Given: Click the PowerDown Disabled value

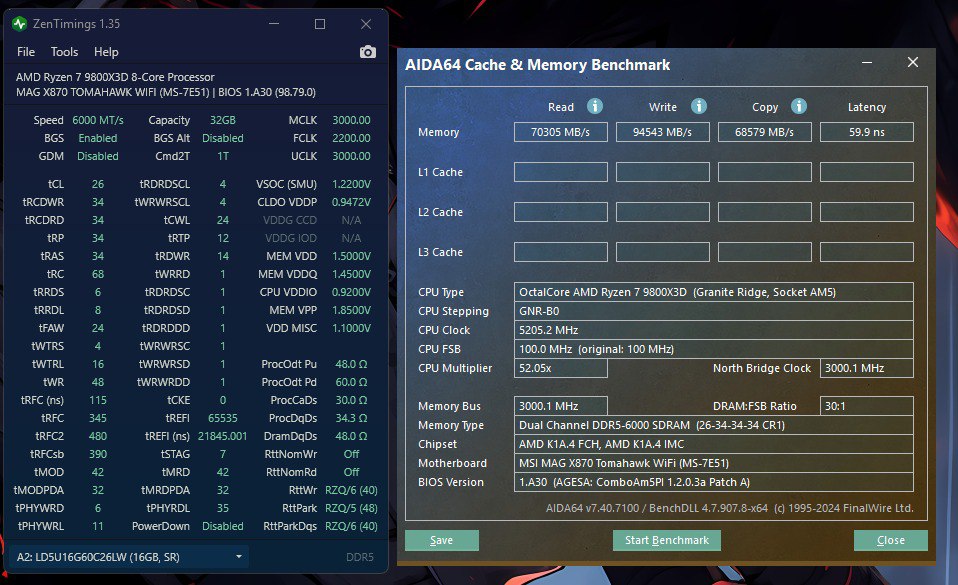Looking at the screenshot, I should coord(222,526).
